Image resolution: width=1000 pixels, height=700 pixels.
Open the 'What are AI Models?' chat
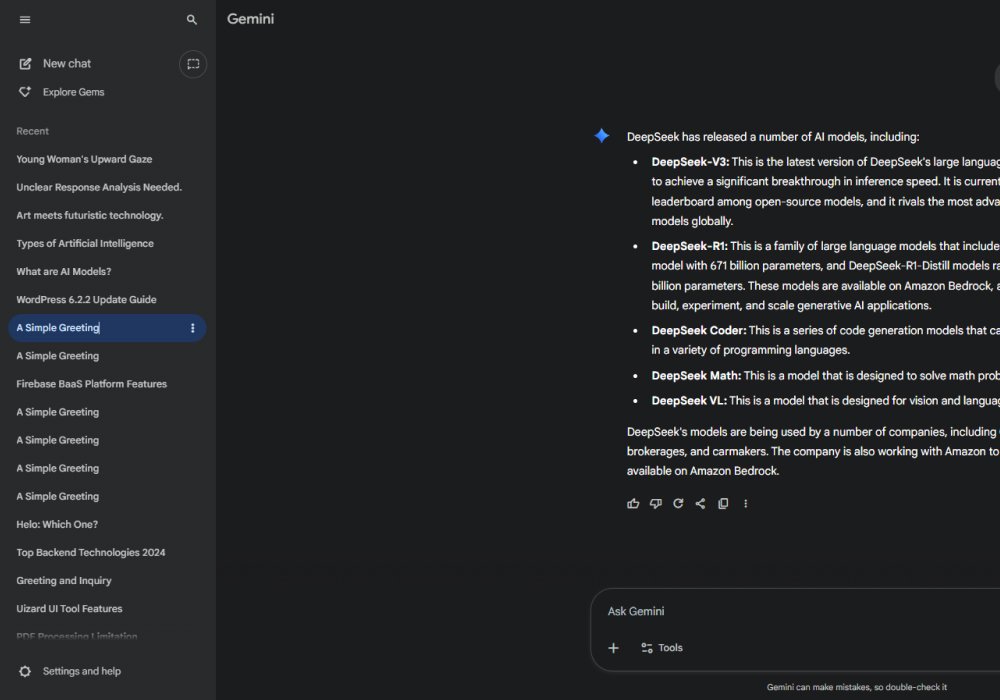63,272
